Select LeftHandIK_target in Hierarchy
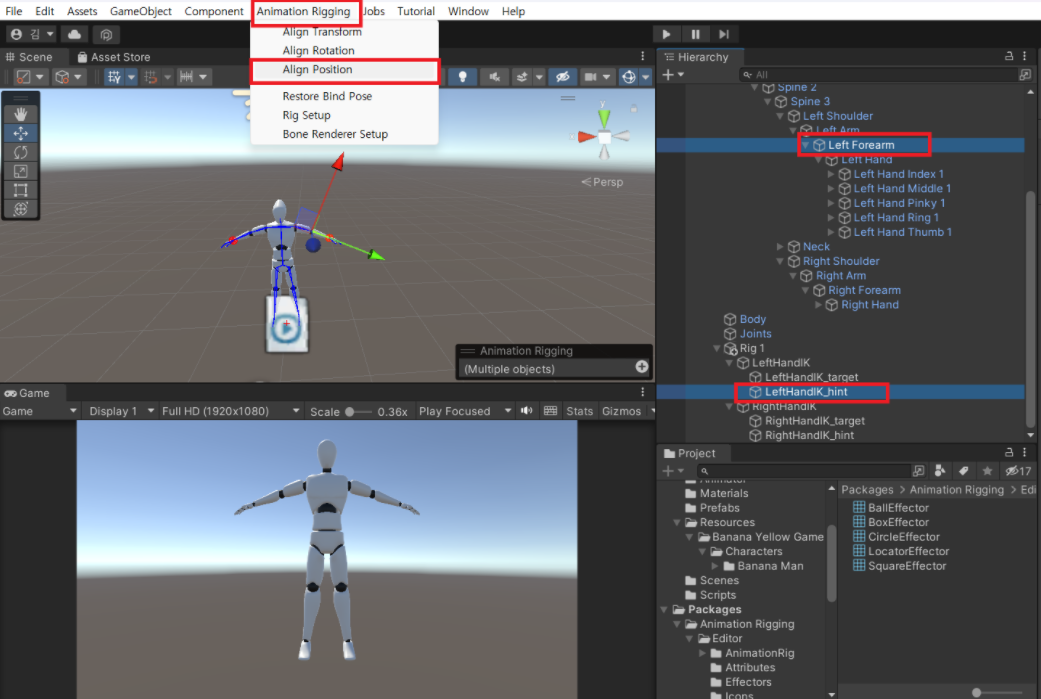The width and height of the screenshot is (1041, 699). tap(811, 377)
